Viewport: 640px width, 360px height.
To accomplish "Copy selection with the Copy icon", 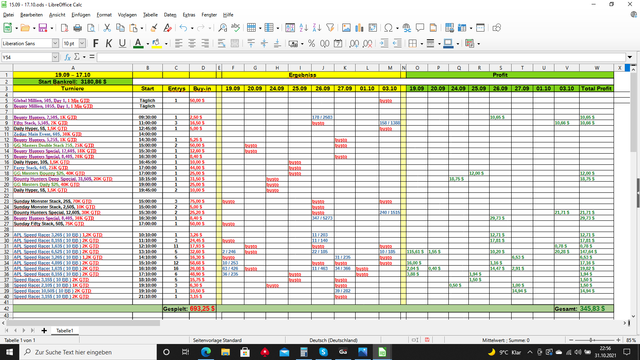I will (120, 28).
